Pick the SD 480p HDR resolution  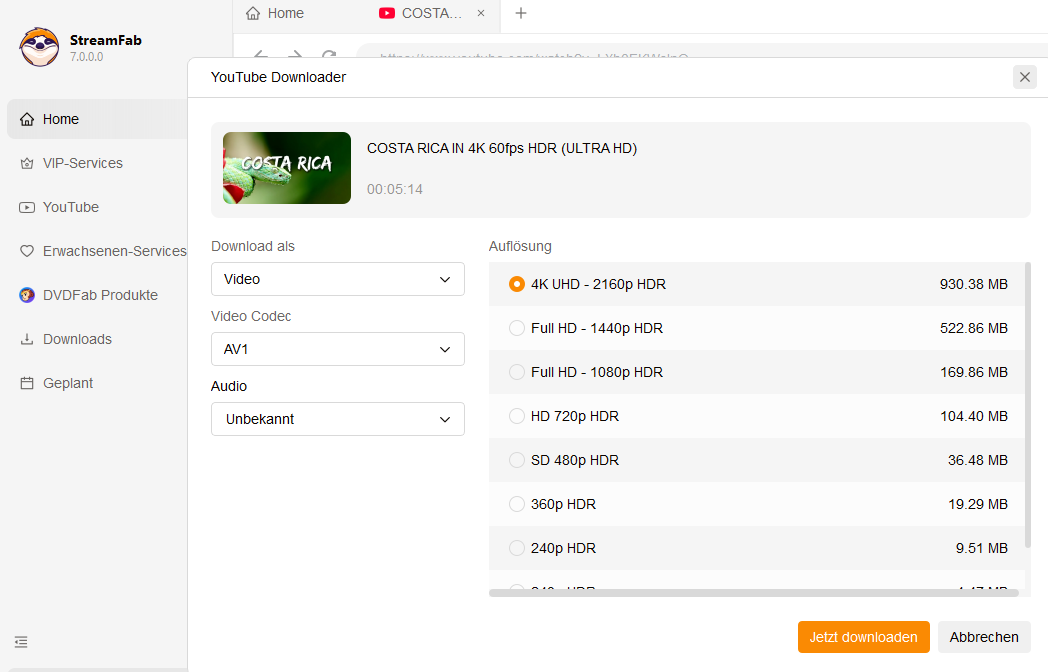pos(517,460)
